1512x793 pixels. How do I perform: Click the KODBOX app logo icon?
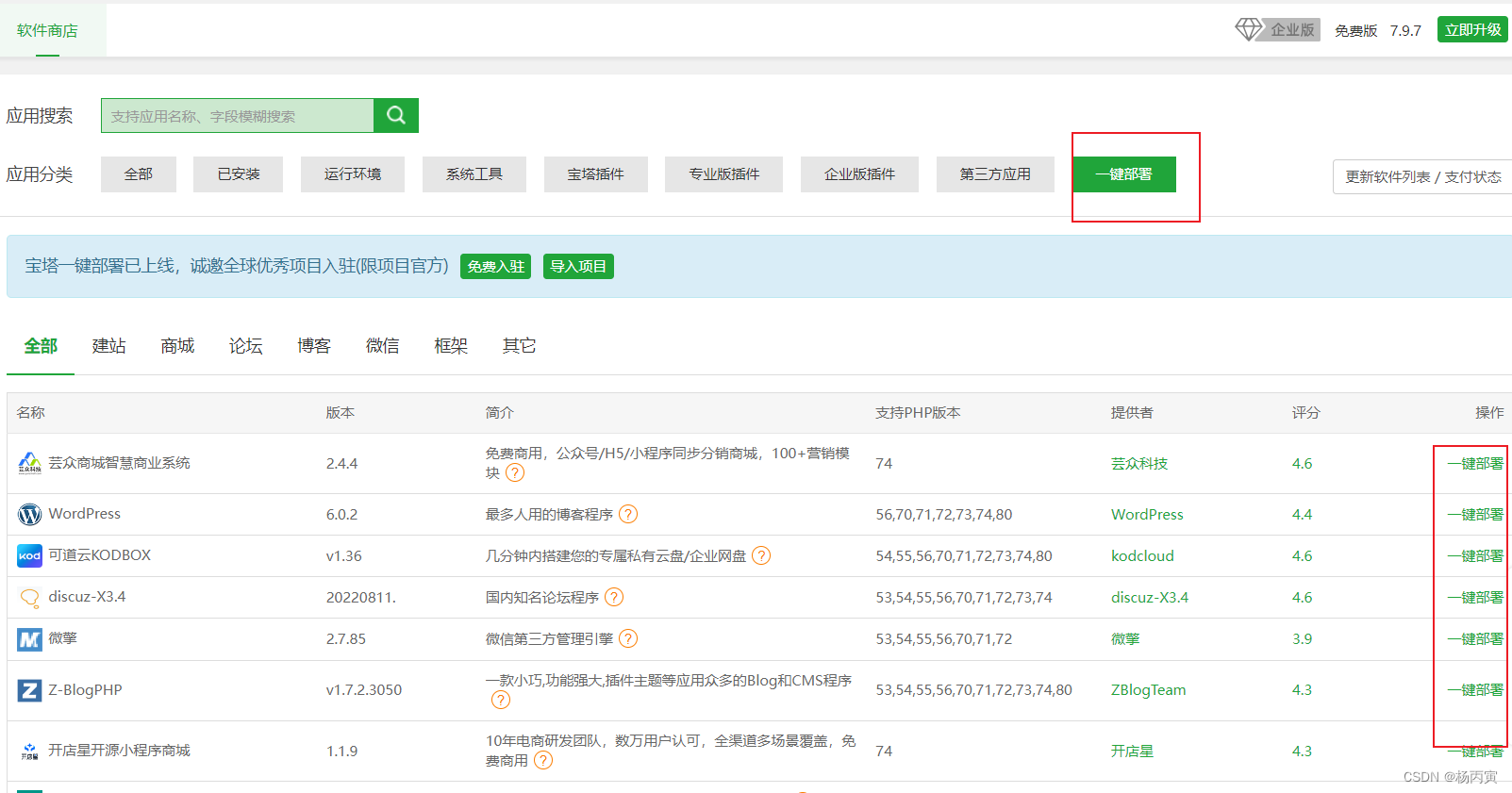[x=29, y=555]
